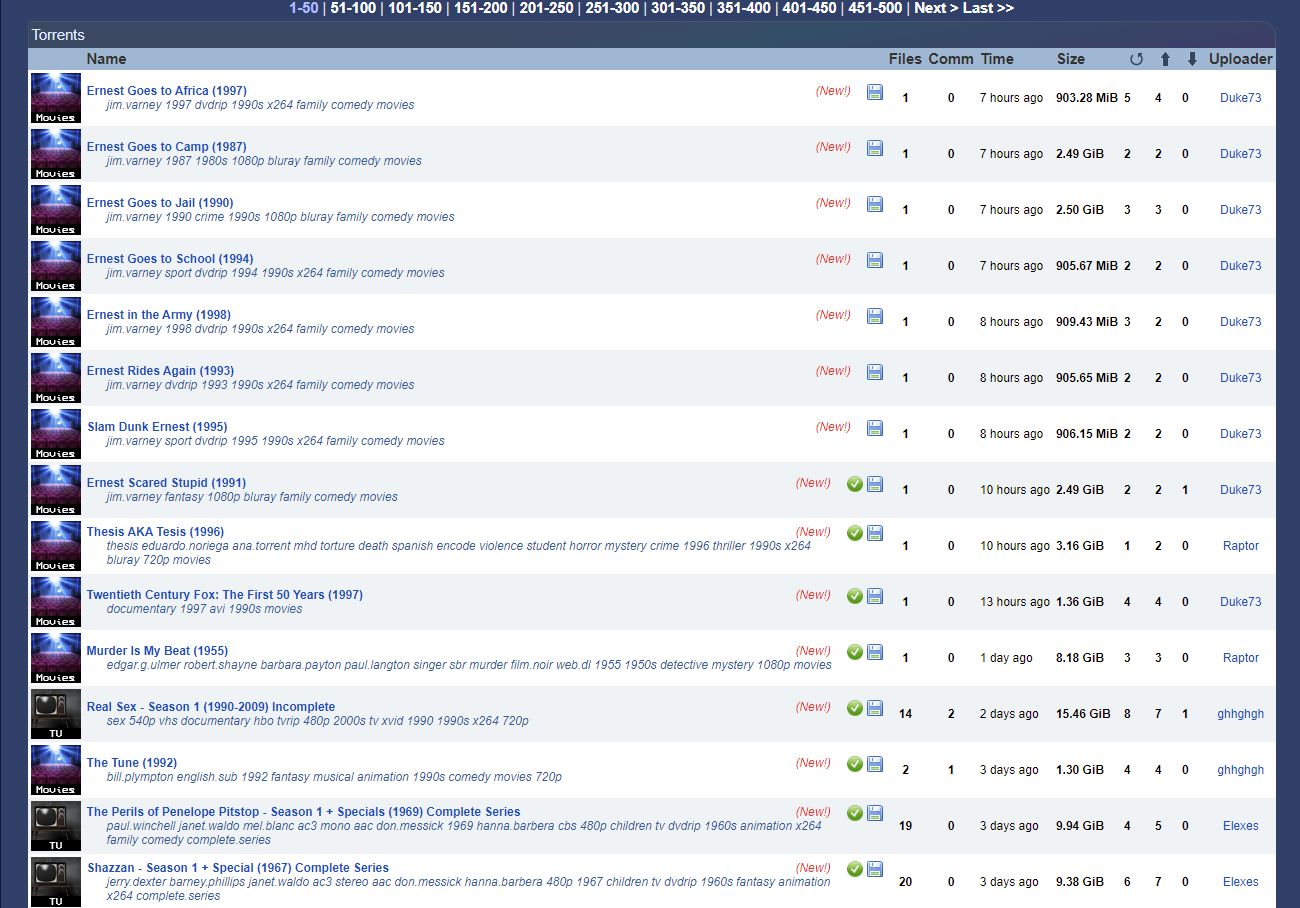Open Murder Is My Beat (1955) details

pyautogui.click(x=157, y=651)
